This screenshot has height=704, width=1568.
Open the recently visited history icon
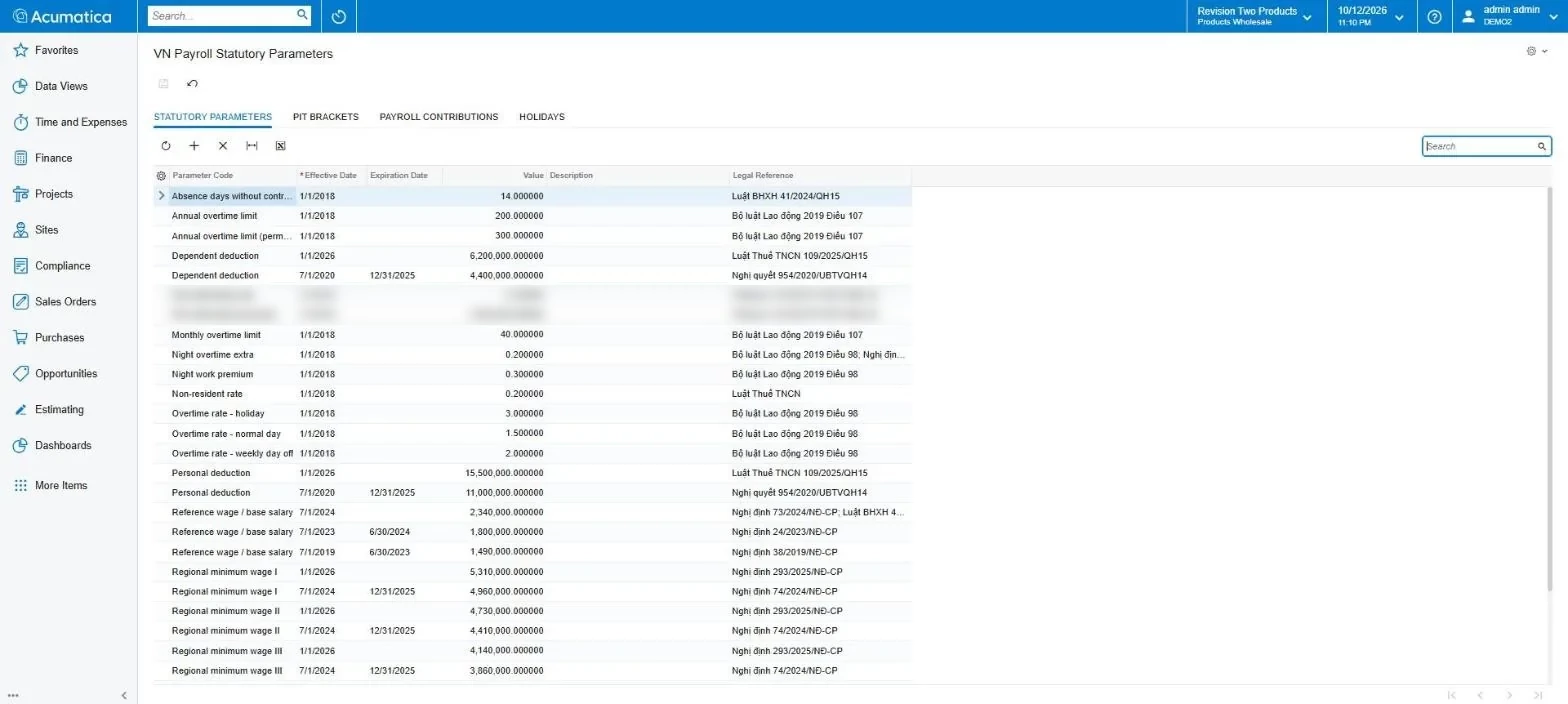point(338,16)
